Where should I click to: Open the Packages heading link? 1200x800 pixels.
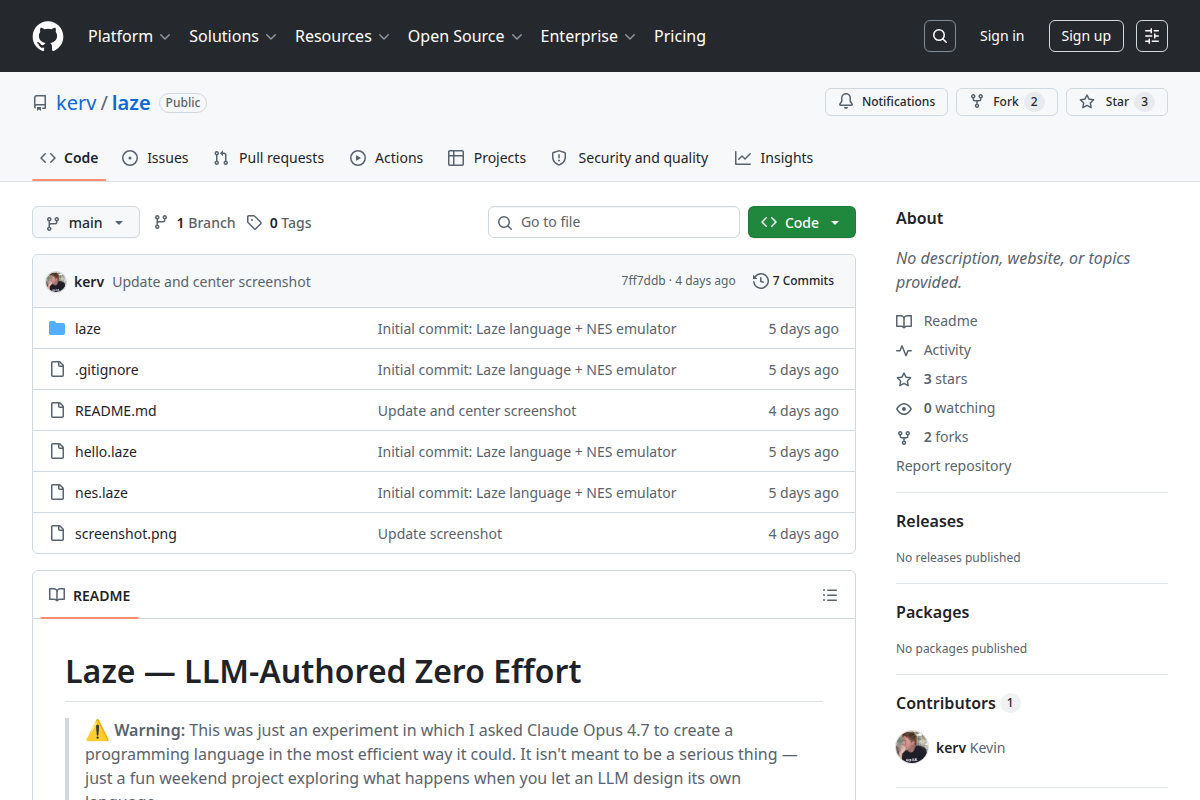tap(932, 612)
